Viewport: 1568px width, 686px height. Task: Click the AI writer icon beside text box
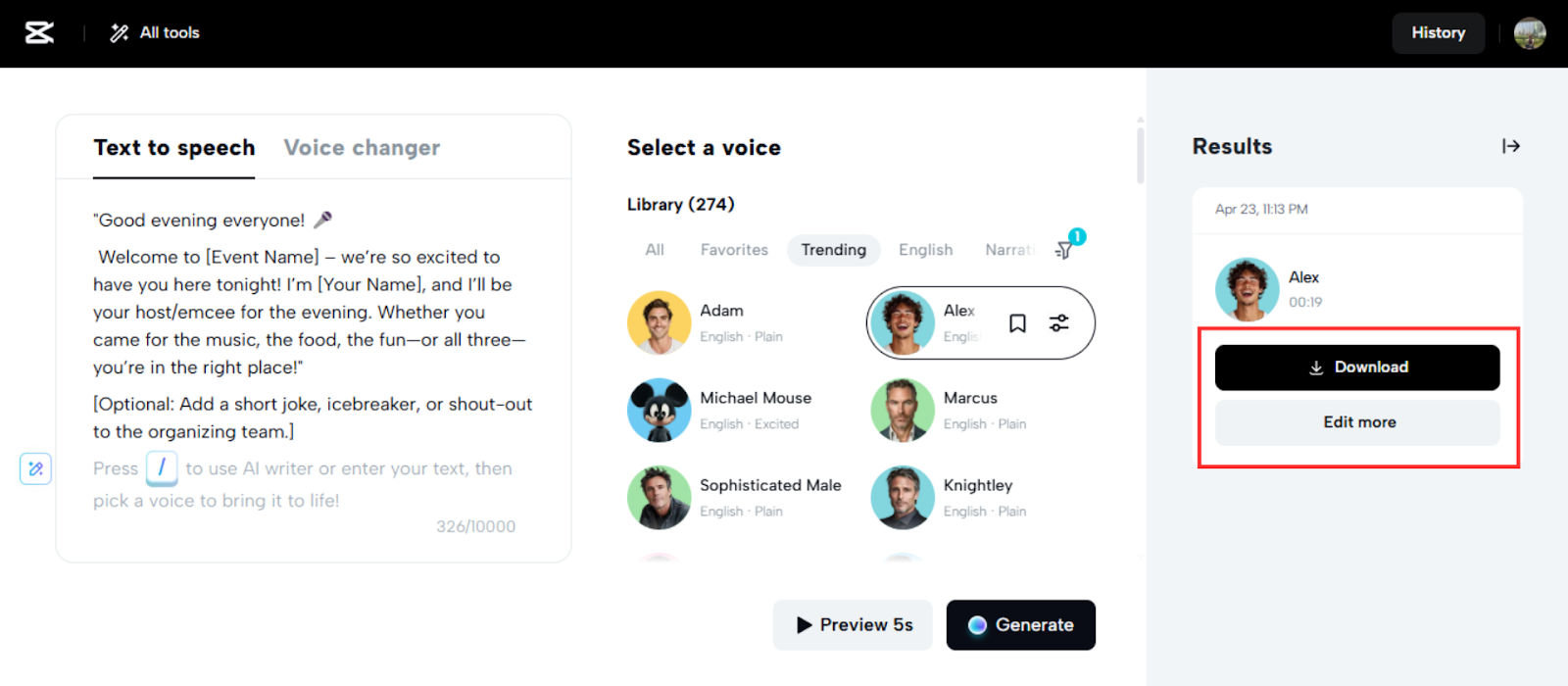[x=35, y=468]
